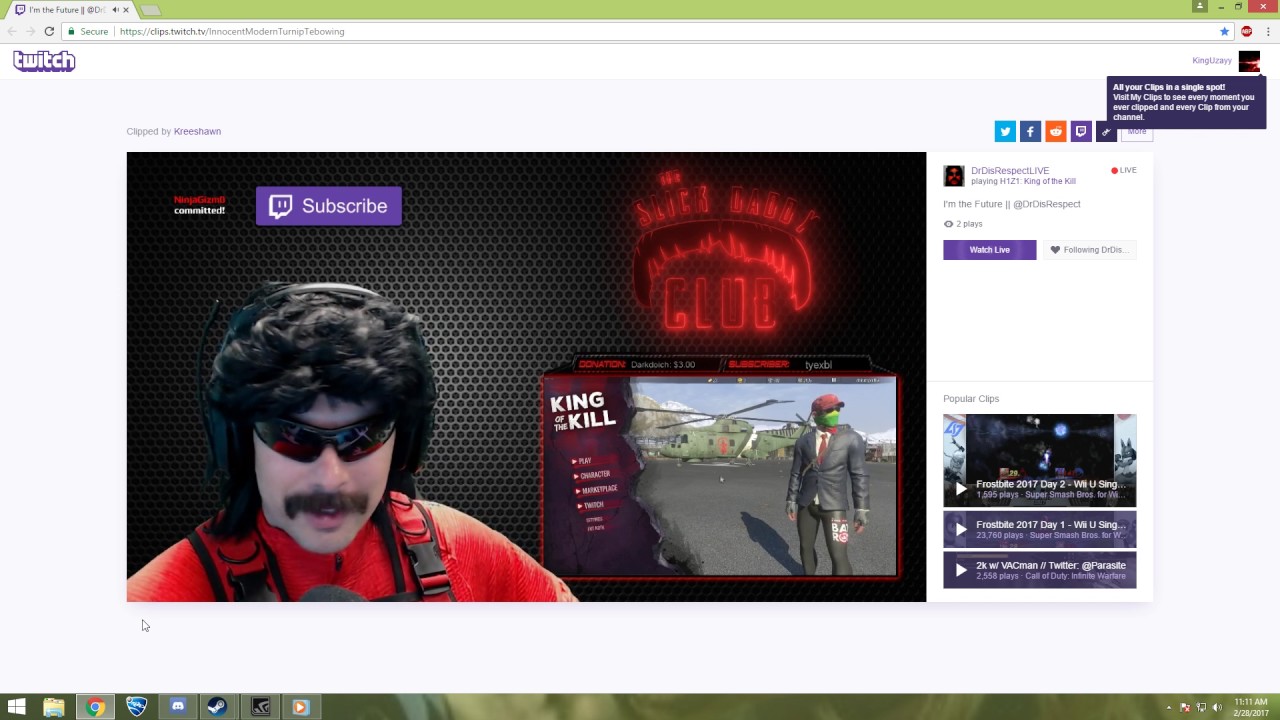Close the I'm the Future tab

126,10
